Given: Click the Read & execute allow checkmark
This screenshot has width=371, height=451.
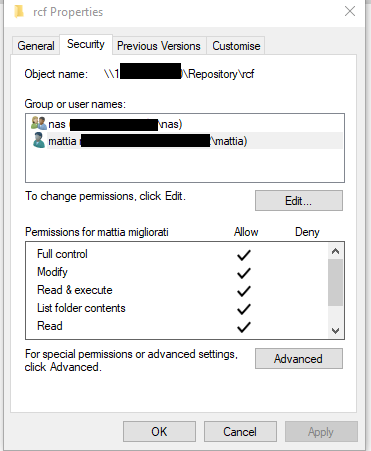Looking at the screenshot, I should point(244,291).
